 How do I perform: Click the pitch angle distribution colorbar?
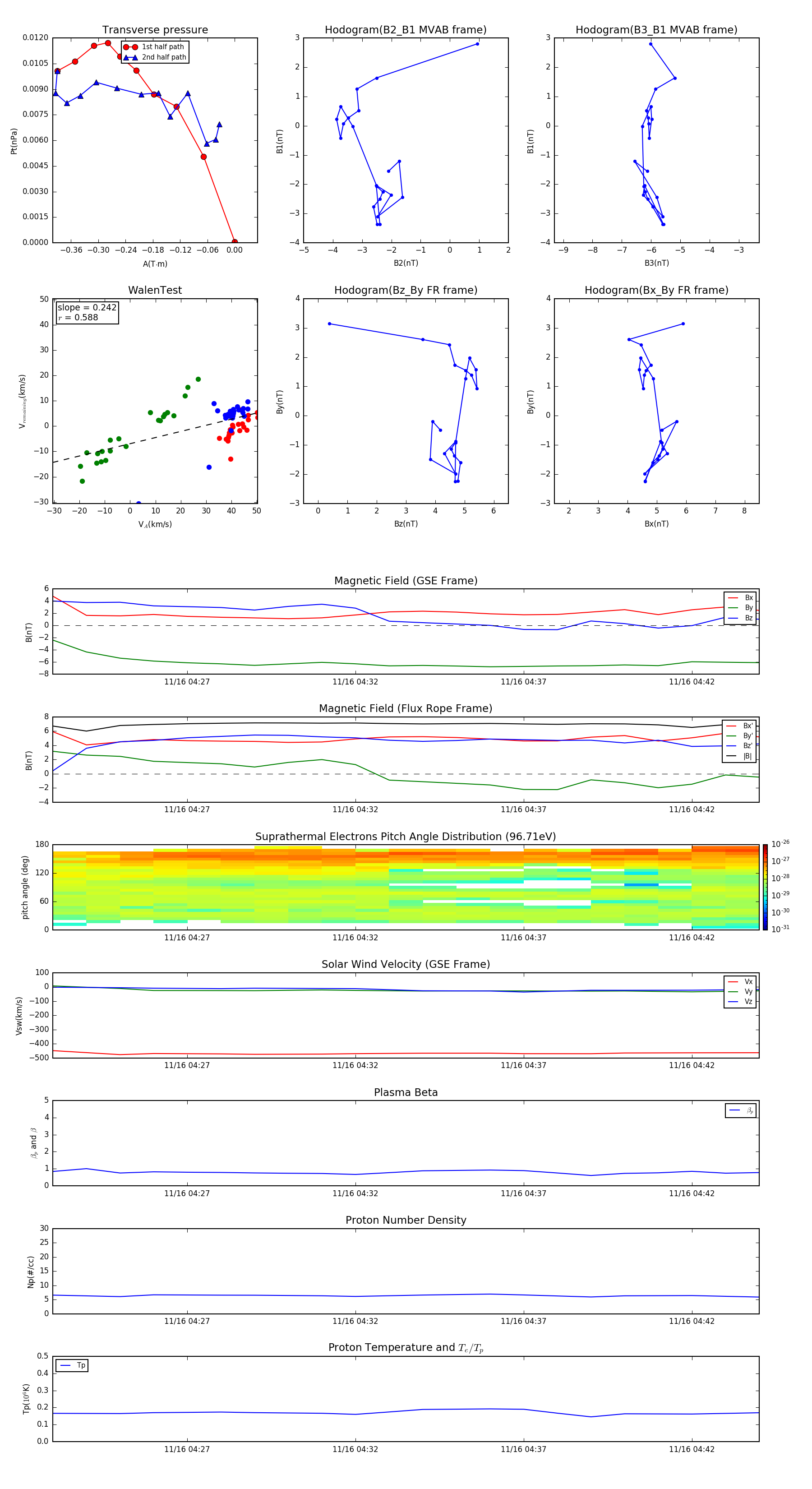point(765,887)
